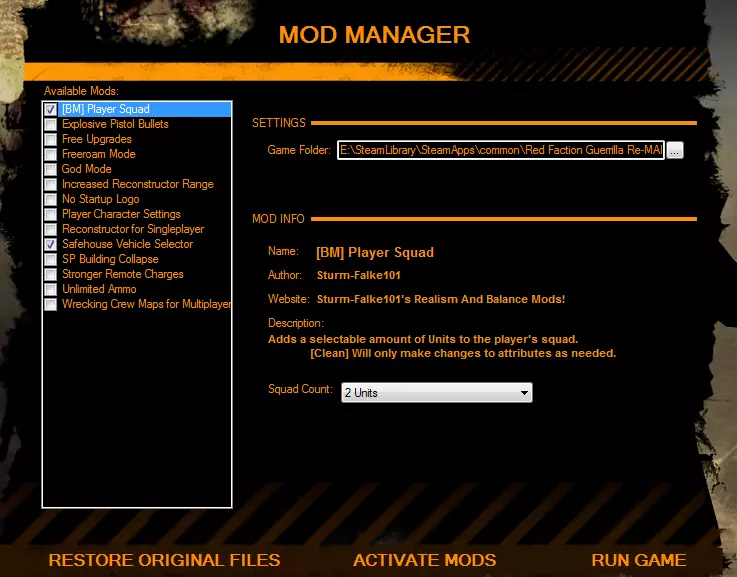Uncheck the [BM] Player Squad checkbox
This screenshot has height=577, width=737.
[51, 109]
